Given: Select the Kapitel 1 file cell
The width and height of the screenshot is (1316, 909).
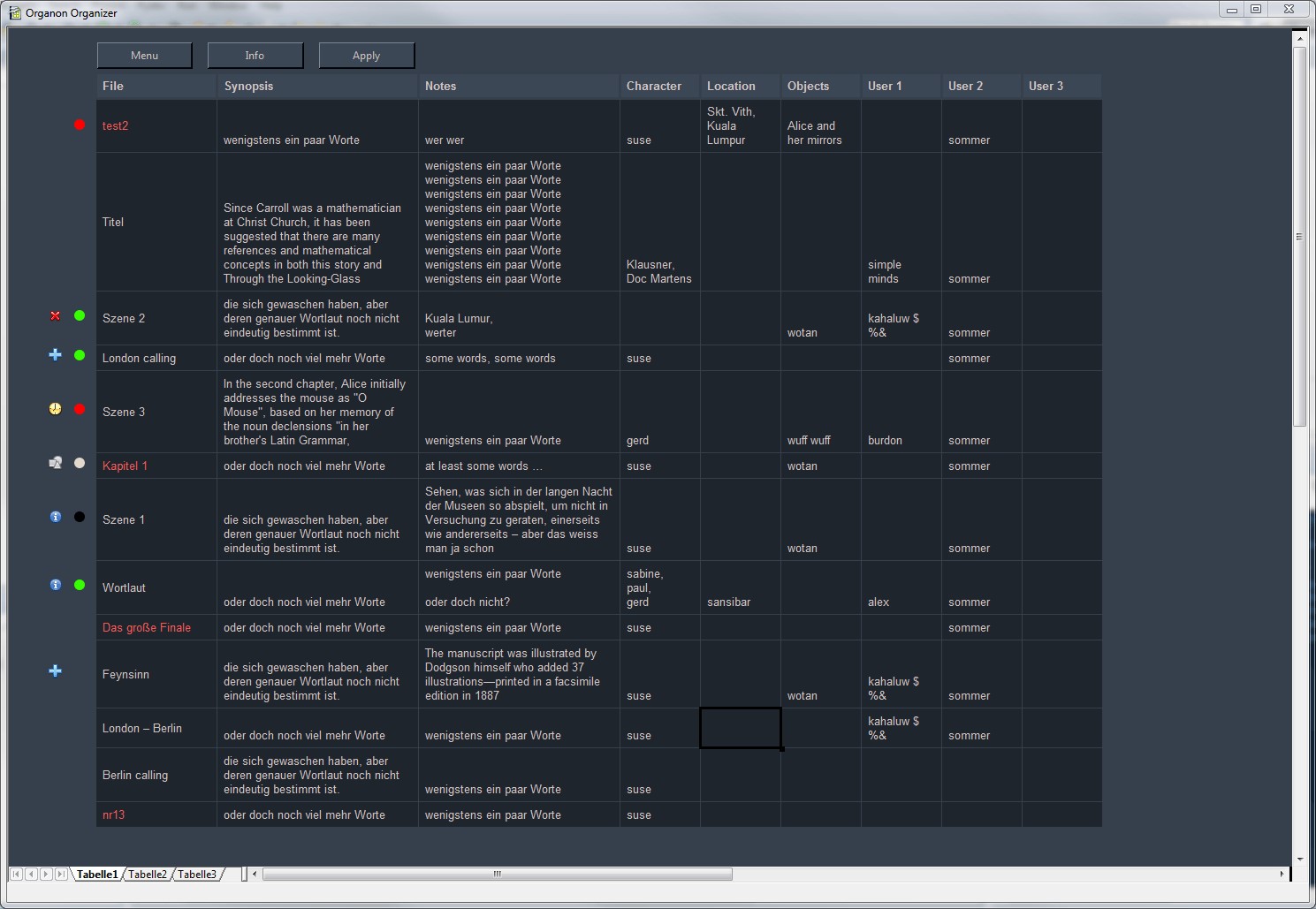Looking at the screenshot, I should (156, 466).
